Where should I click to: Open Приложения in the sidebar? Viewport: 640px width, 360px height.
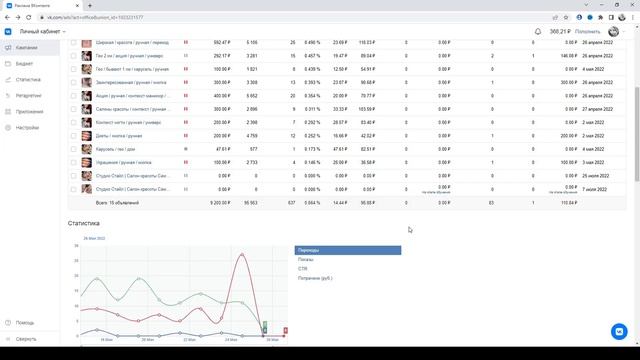[x=30, y=111]
